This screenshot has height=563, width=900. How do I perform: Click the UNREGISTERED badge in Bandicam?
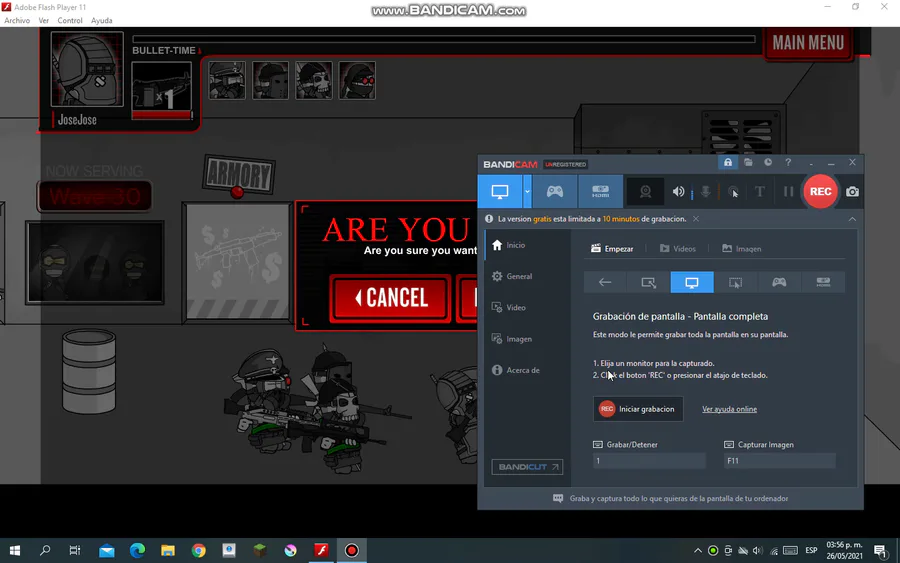click(565, 164)
